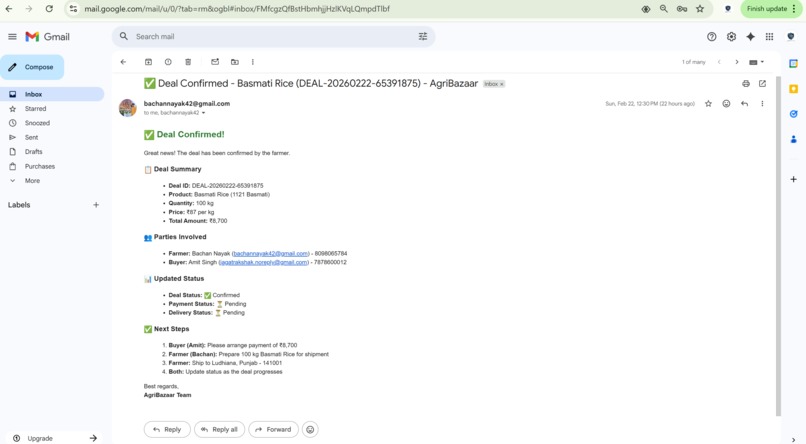Open Google Tasks side panel

794,114
